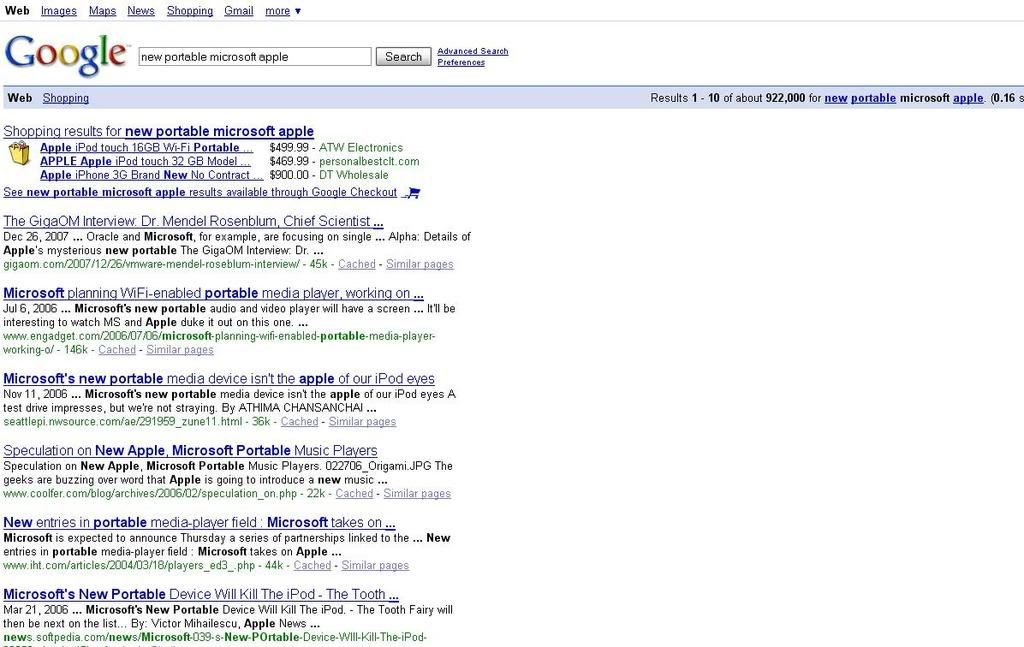Image resolution: width=1024 pixels, height=647 pixels.
Task: Open 'New entries in portable media-player field' result
Action: (199, 522)
